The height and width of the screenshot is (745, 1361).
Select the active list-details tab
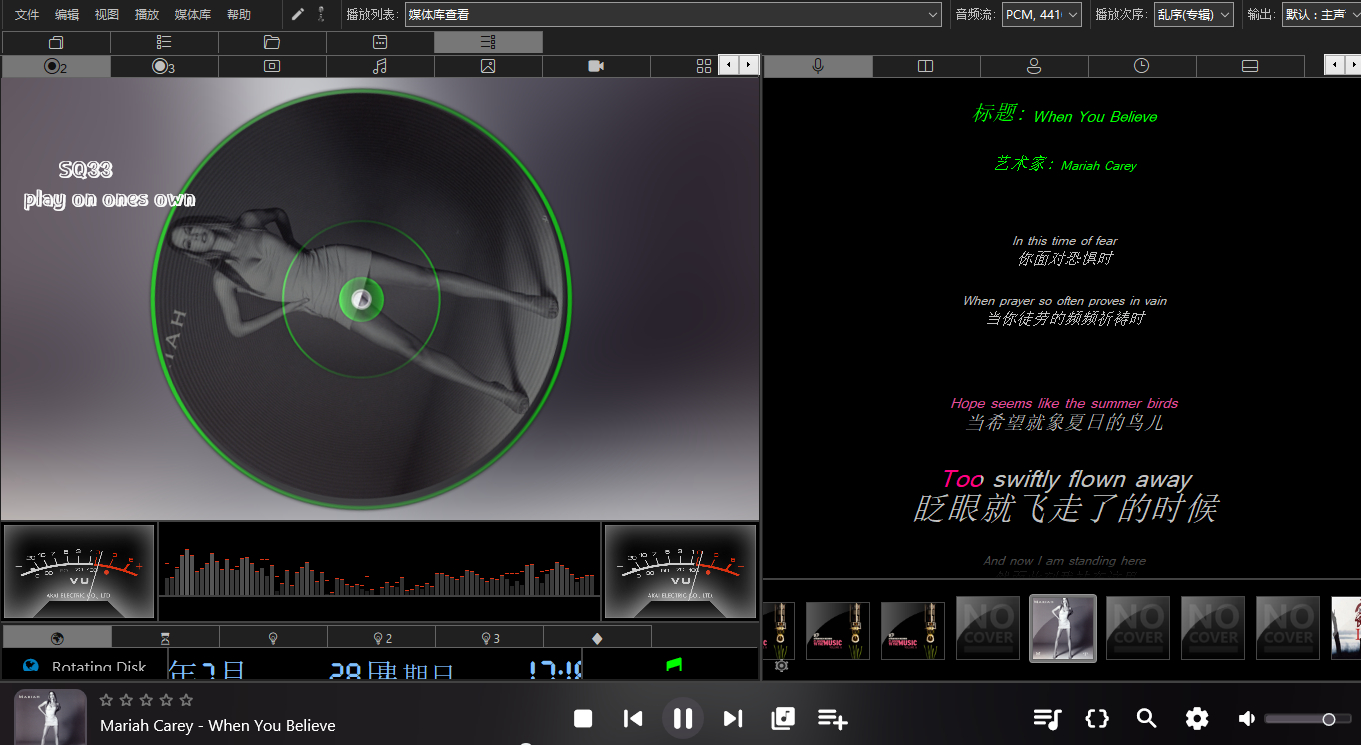click(488, 42)
